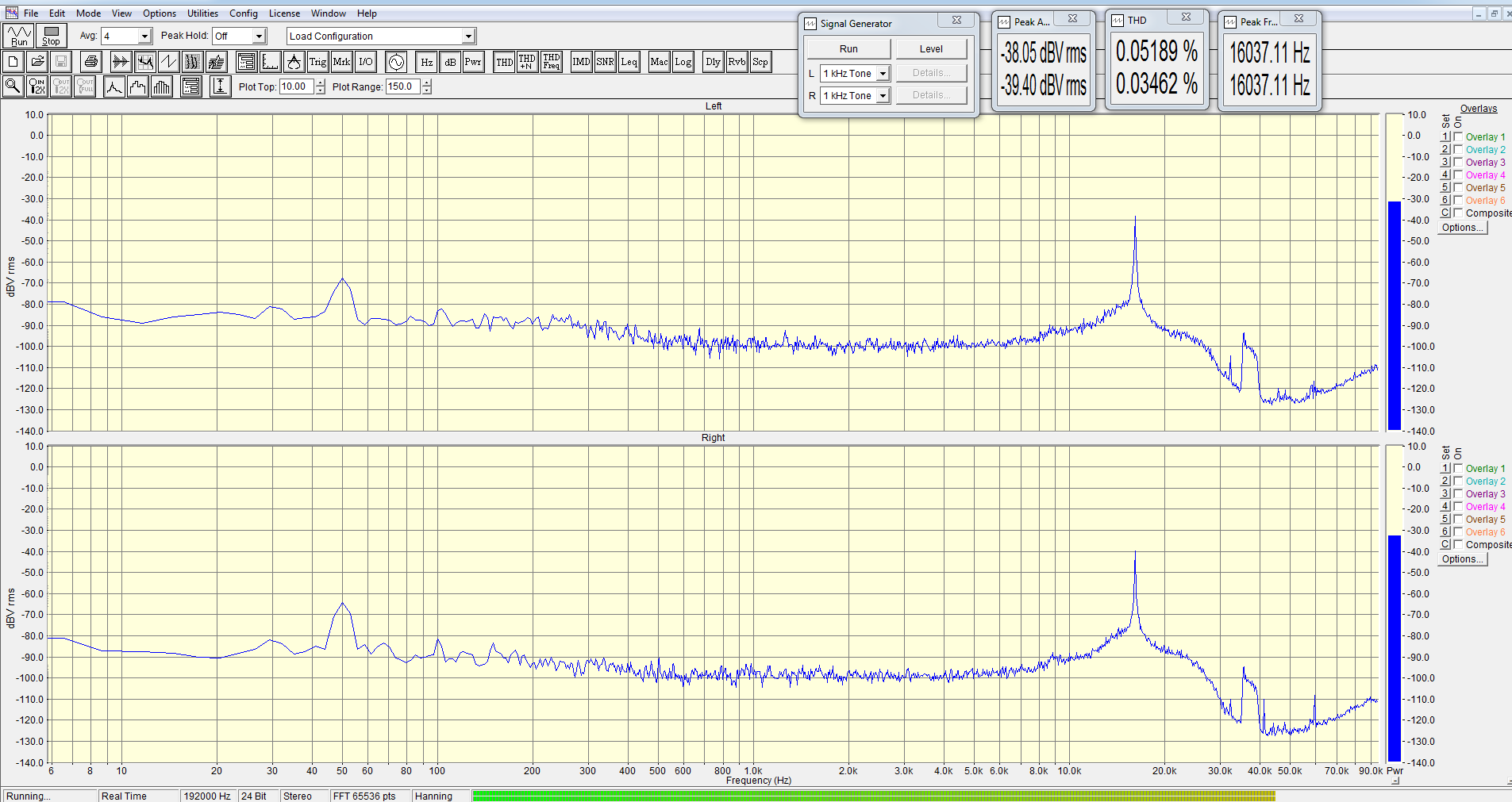The height and width of the screenshot is (802, 1512).
Task: Expand the L channel 1 kHz Tone dropdown
Action: 882,74
